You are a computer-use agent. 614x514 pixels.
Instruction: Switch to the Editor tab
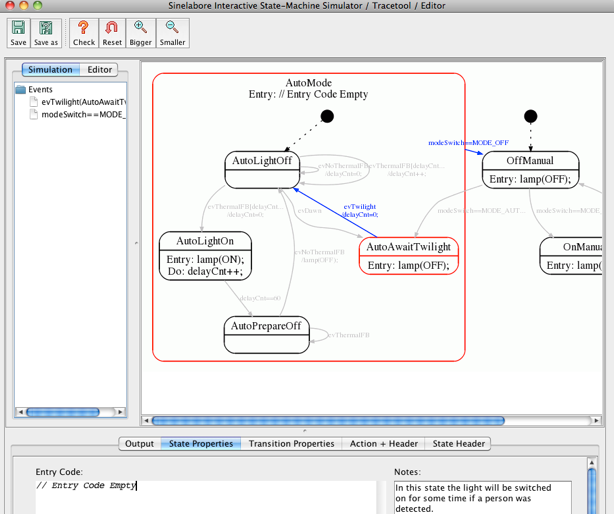[x=99, y=70]
